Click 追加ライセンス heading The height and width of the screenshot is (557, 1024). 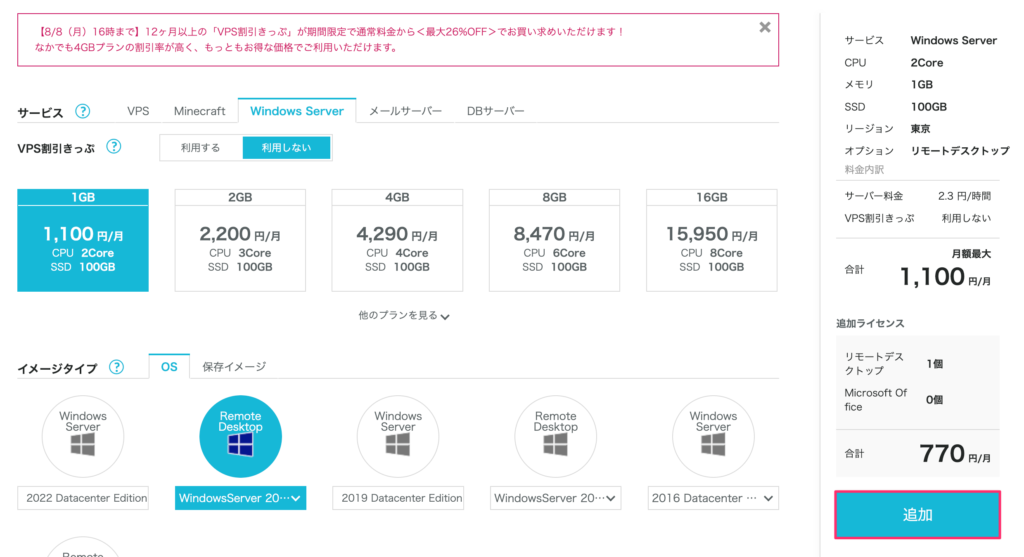coord(870,323)
